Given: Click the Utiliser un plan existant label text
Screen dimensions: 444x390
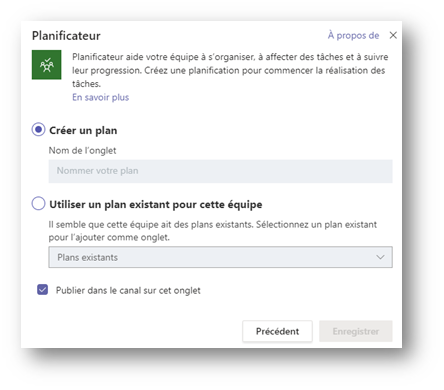Looking at the screenshot, I should (x=156, y=204).
